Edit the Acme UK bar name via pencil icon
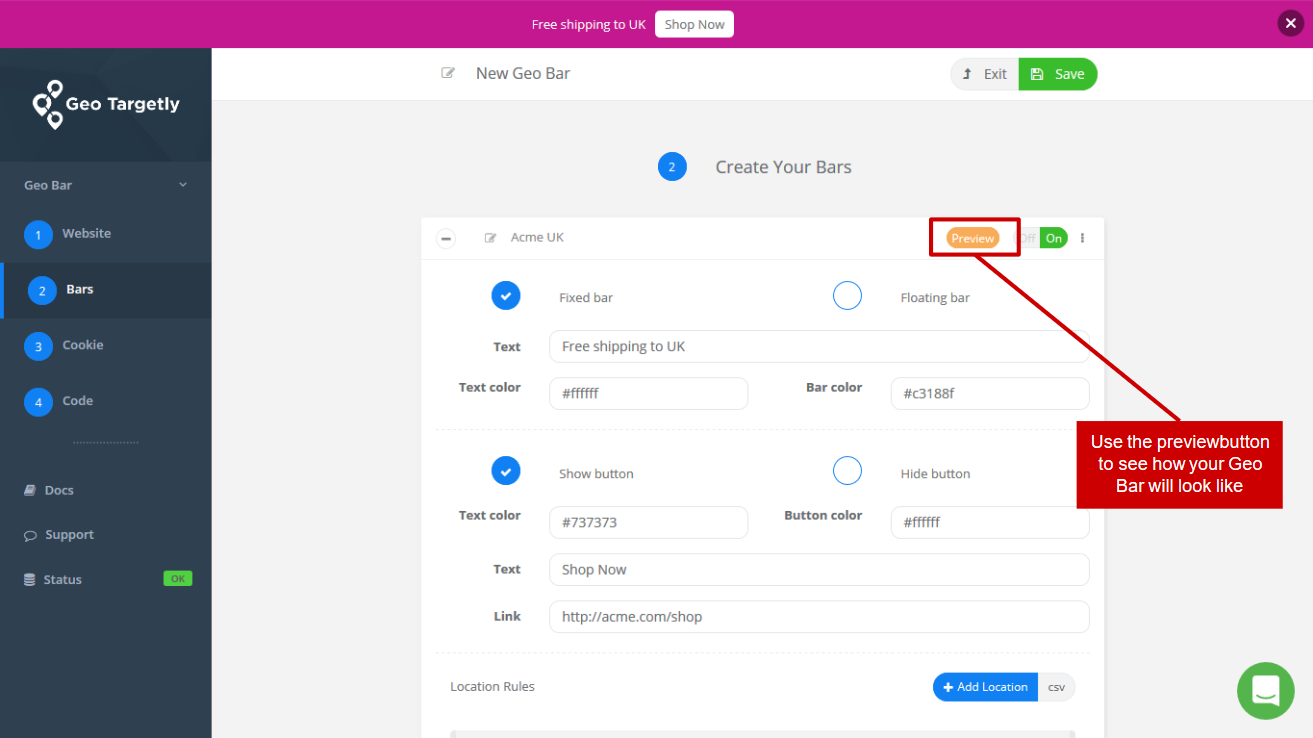Viewport: 1313px width, 738px height. click(x=490, y=237)
